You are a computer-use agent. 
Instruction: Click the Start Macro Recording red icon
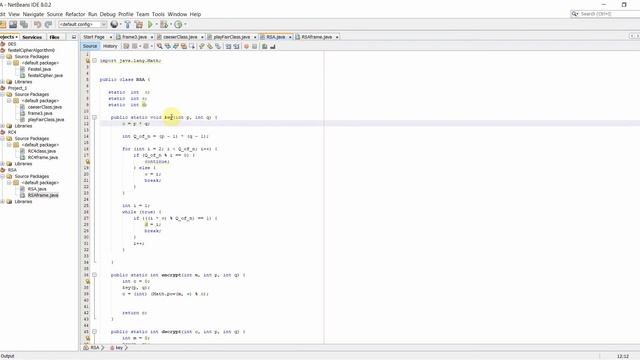pos(246,47)
